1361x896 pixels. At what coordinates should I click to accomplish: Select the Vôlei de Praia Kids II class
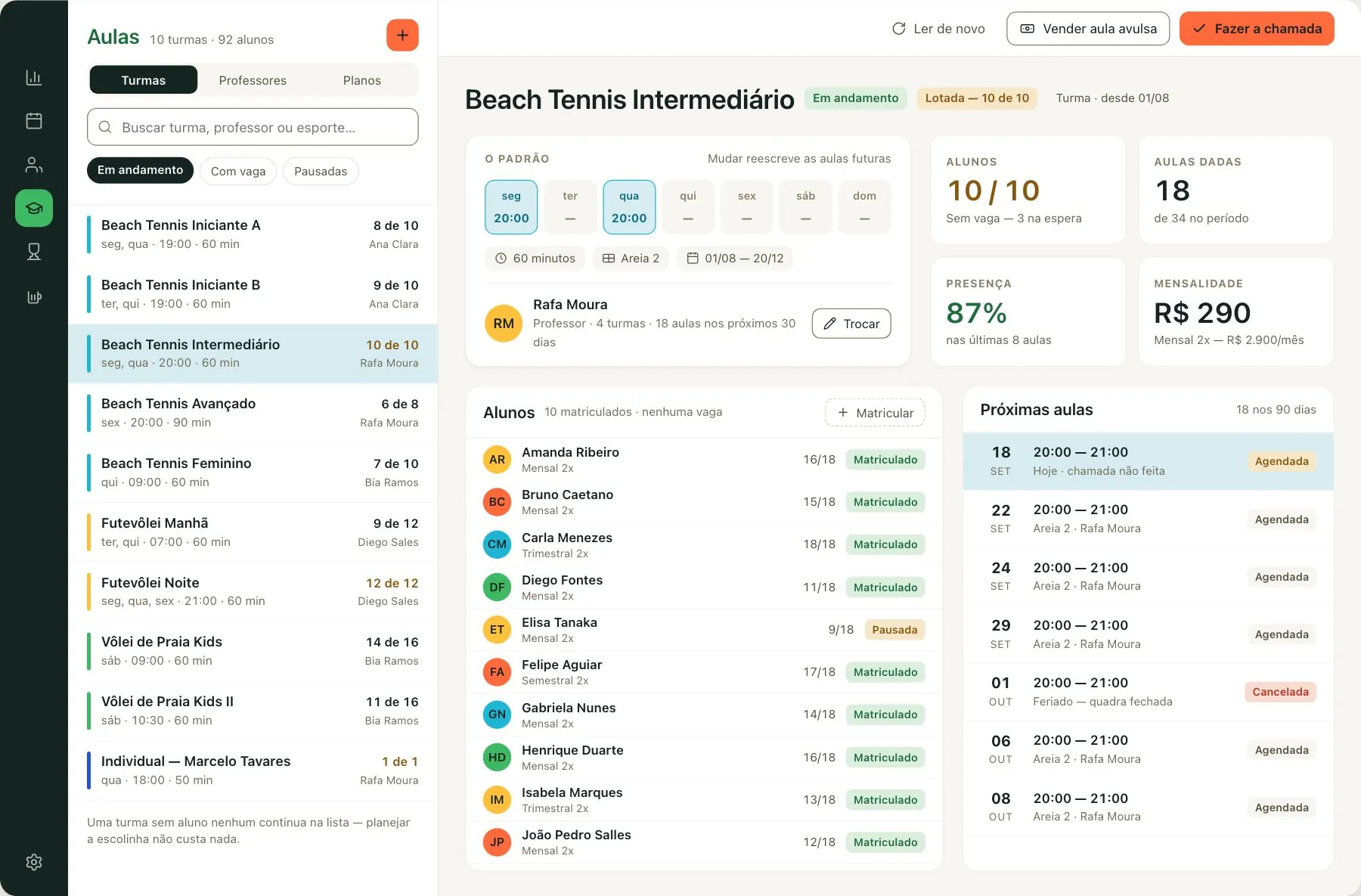click(253, 711)
